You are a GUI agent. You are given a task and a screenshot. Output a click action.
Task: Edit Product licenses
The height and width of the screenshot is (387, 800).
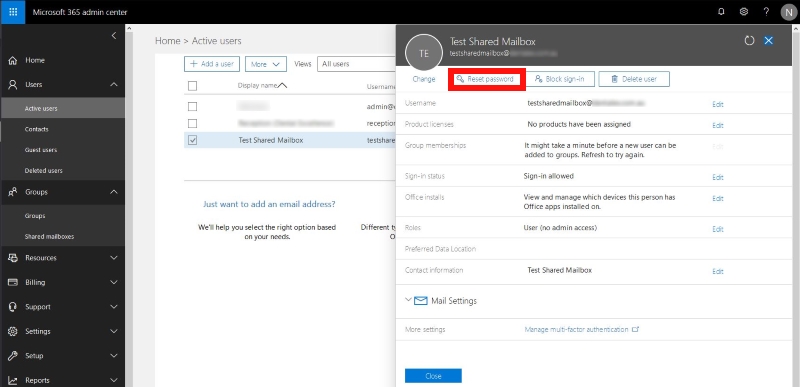(718, 125)
